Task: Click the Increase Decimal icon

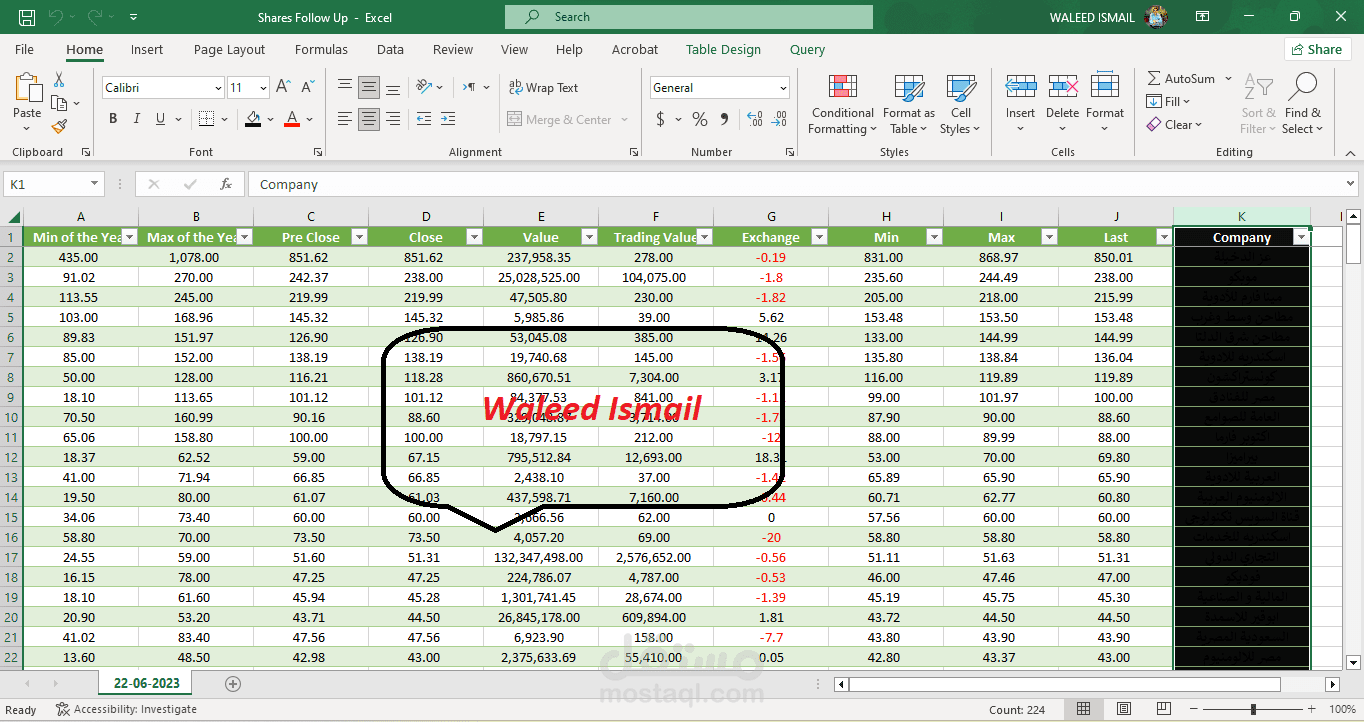Action: click(753, 119)
